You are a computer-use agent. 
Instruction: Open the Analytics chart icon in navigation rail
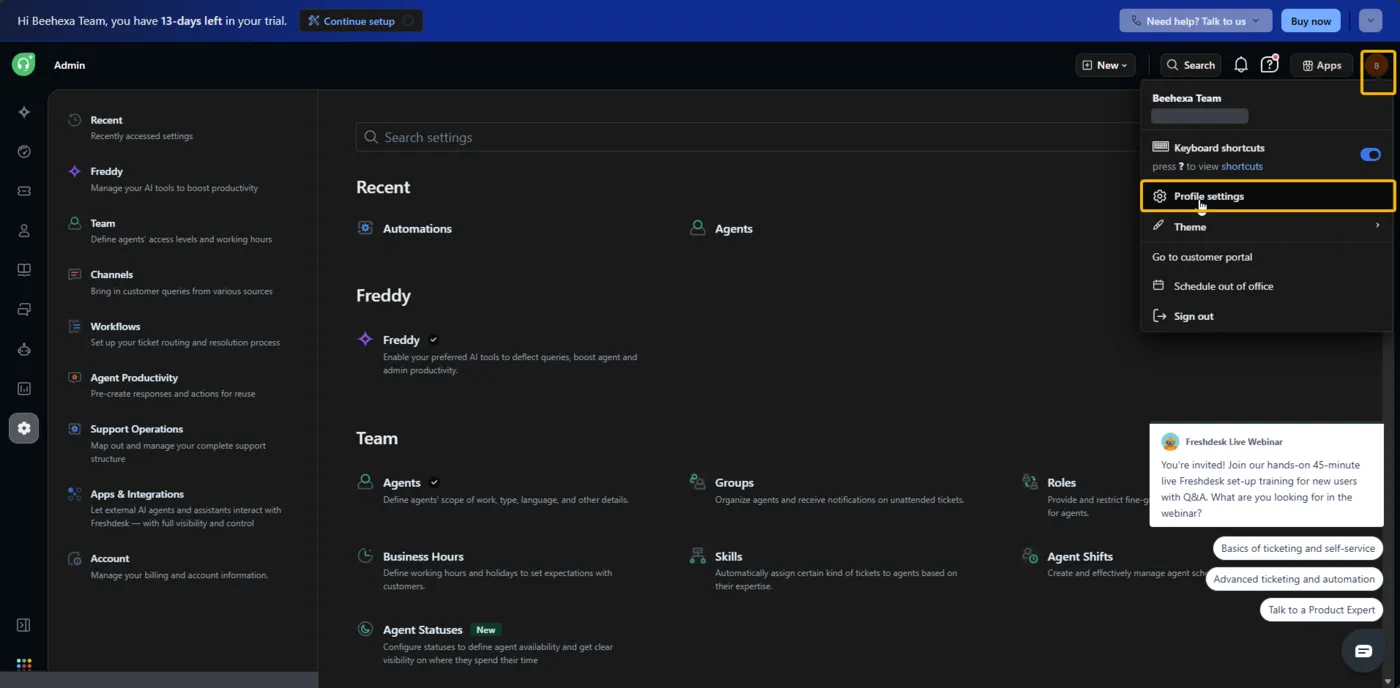pyautogui.click(x=24, y=389)
